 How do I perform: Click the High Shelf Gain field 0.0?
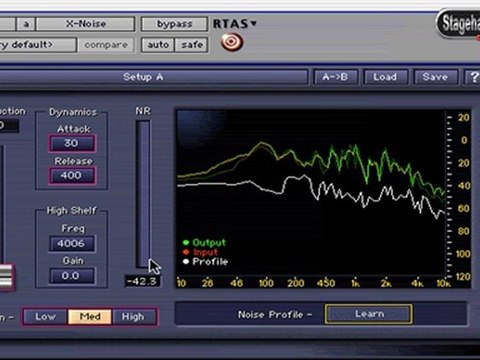click(71, 276)
